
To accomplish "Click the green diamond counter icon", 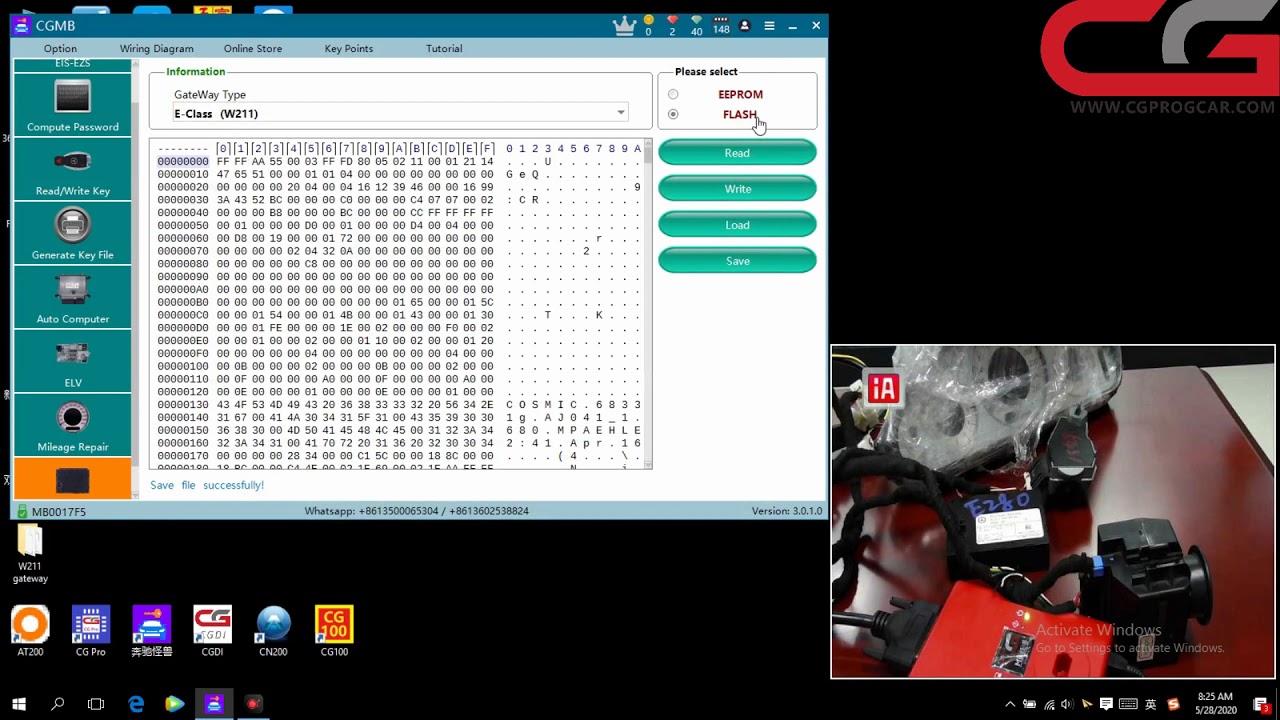I will (x=697, y=21).
